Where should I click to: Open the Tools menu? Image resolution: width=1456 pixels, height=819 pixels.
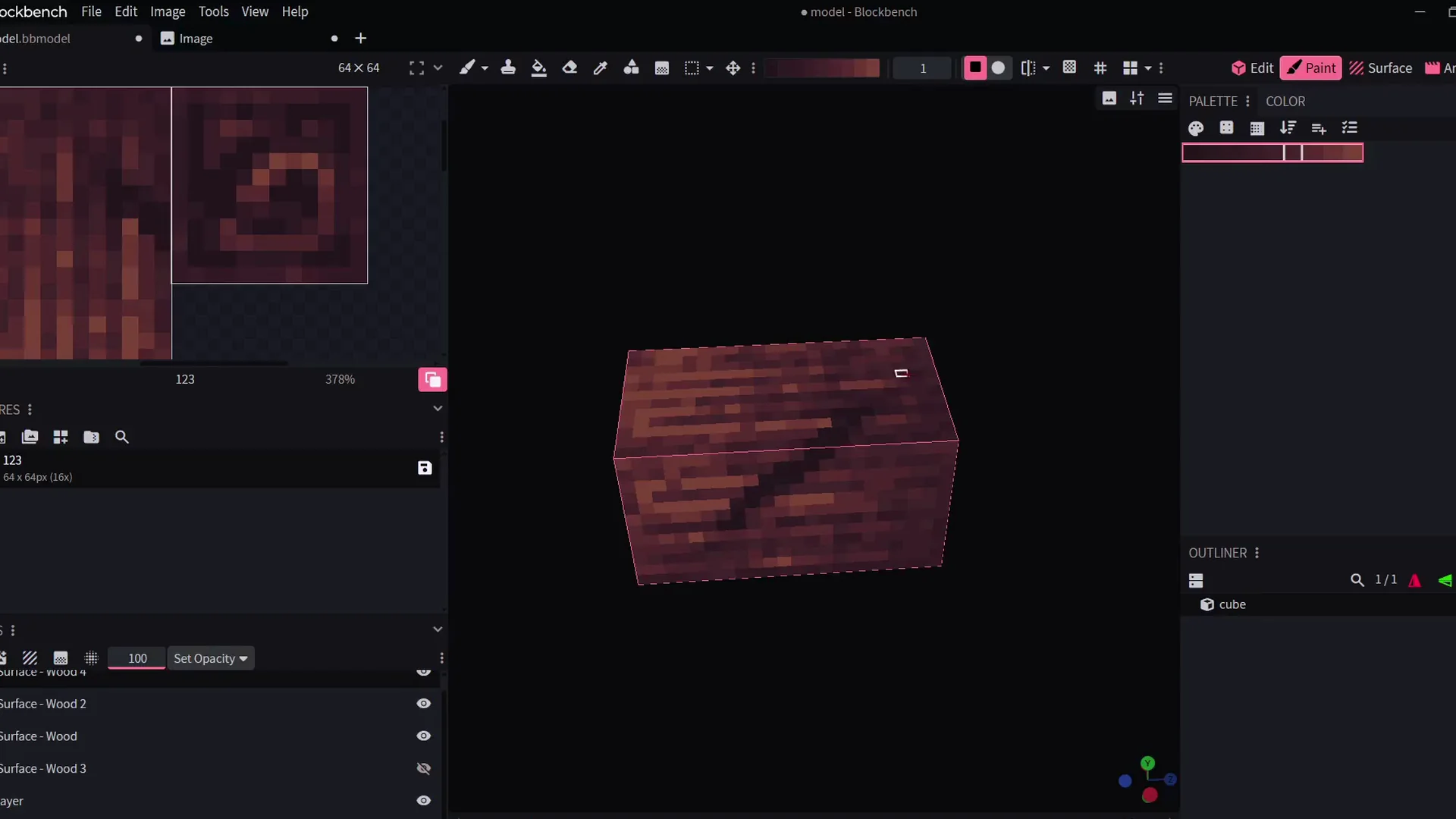213,11
